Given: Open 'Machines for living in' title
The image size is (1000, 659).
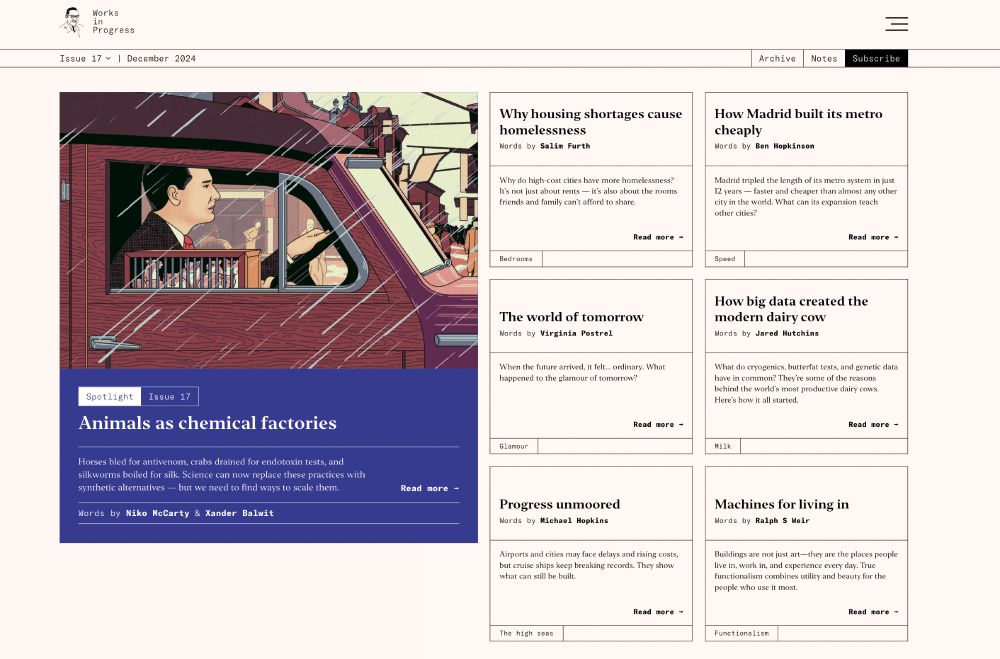Looking at the screenshot, I should tap(781, 504).
